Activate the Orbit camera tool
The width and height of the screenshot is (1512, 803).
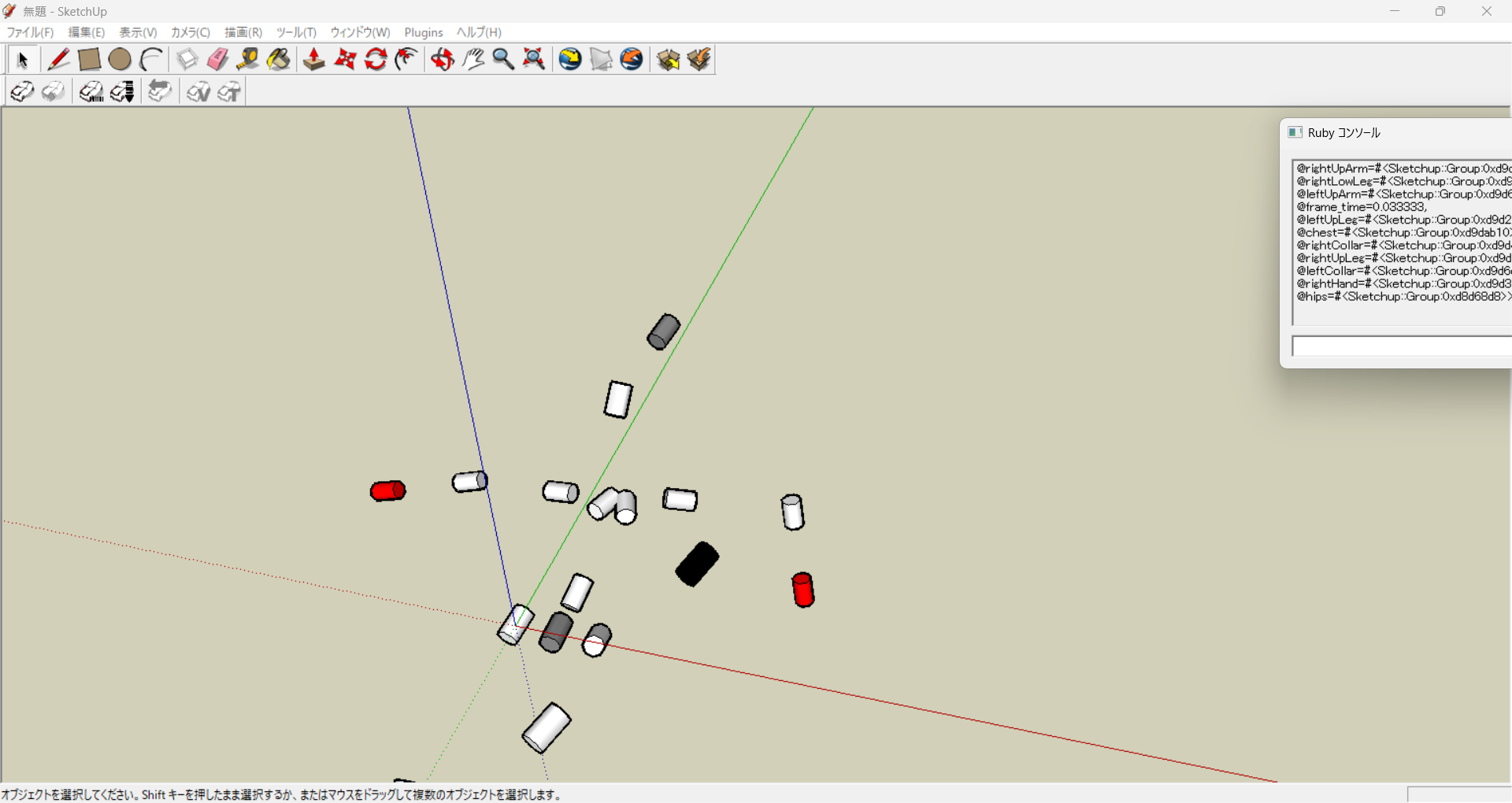click(443, 60)
